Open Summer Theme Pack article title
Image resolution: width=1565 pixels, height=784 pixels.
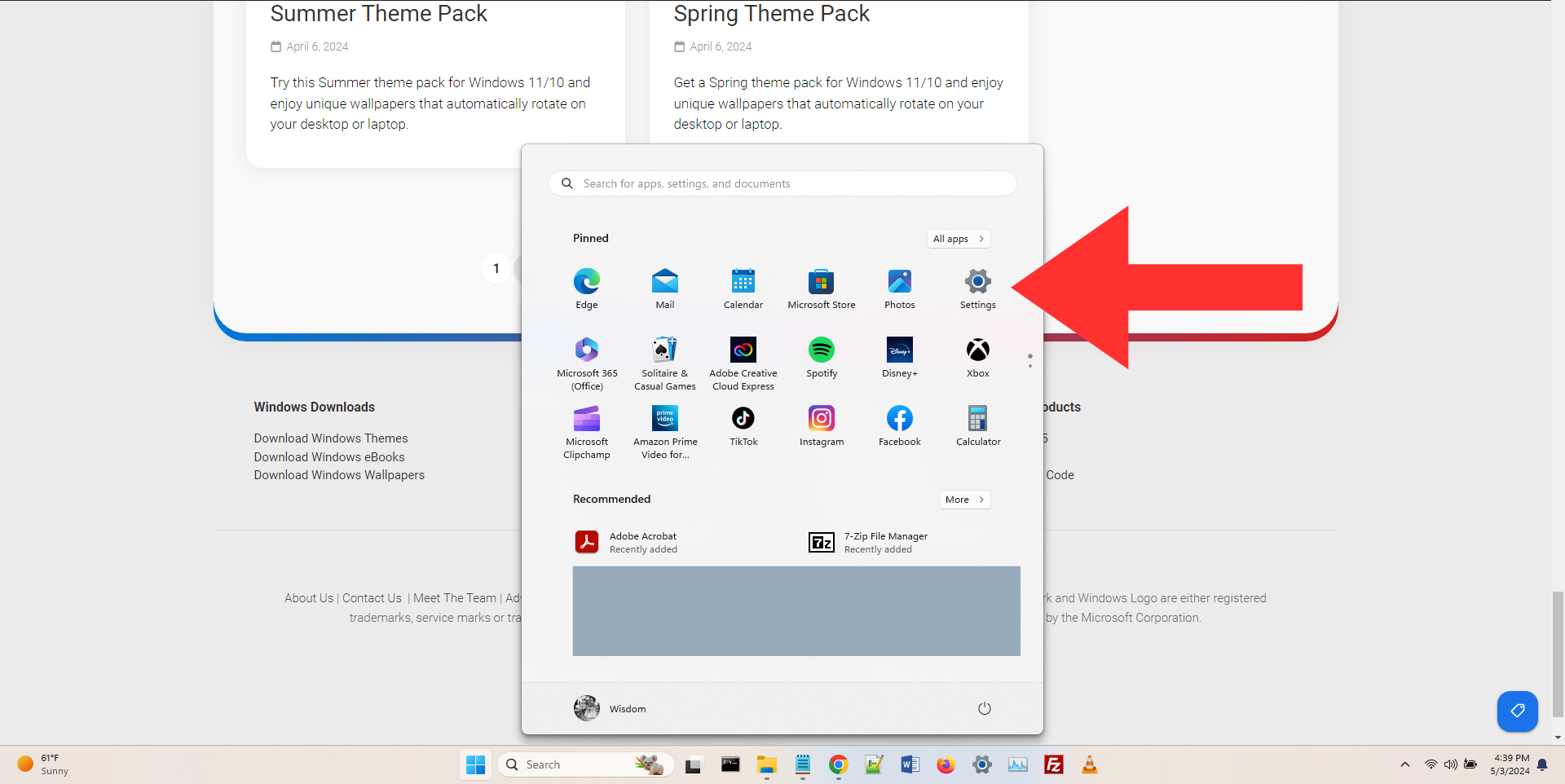click(x=378, y=14)
